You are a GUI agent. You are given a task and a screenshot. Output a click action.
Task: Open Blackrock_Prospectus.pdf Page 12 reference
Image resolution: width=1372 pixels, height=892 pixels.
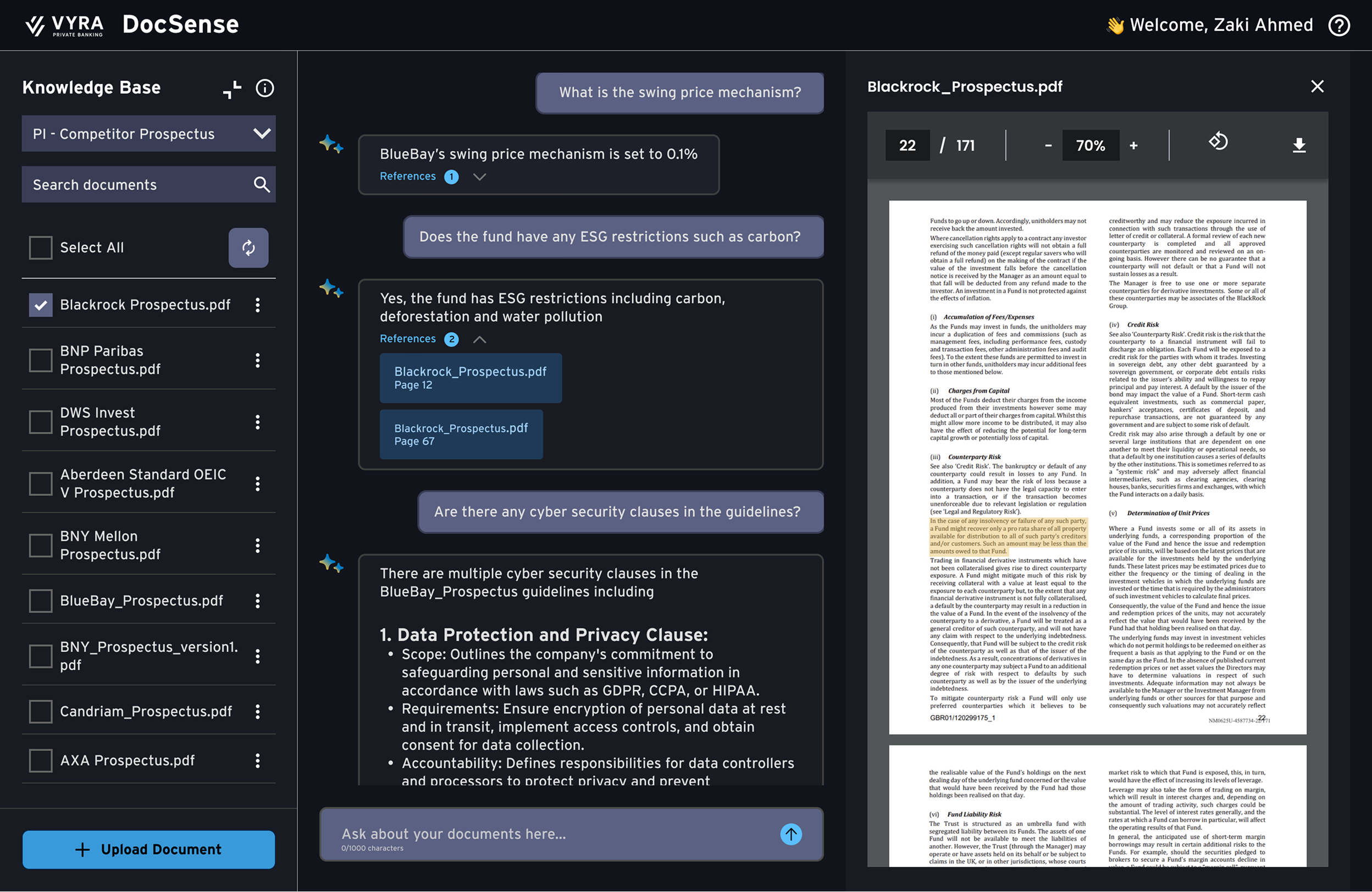tap(471, 378)
